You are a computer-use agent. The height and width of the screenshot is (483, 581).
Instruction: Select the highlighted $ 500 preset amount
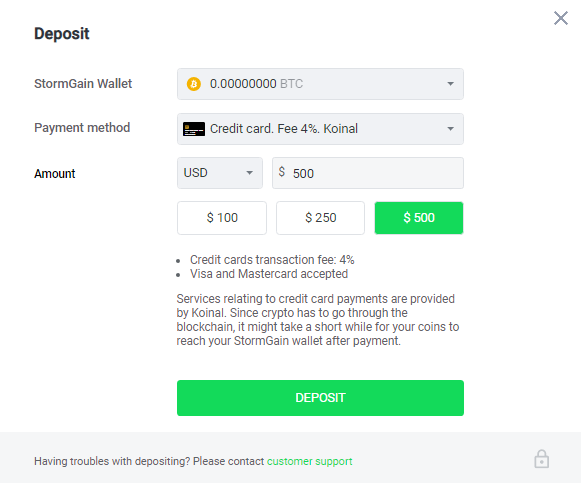click(x=419, y=218)
